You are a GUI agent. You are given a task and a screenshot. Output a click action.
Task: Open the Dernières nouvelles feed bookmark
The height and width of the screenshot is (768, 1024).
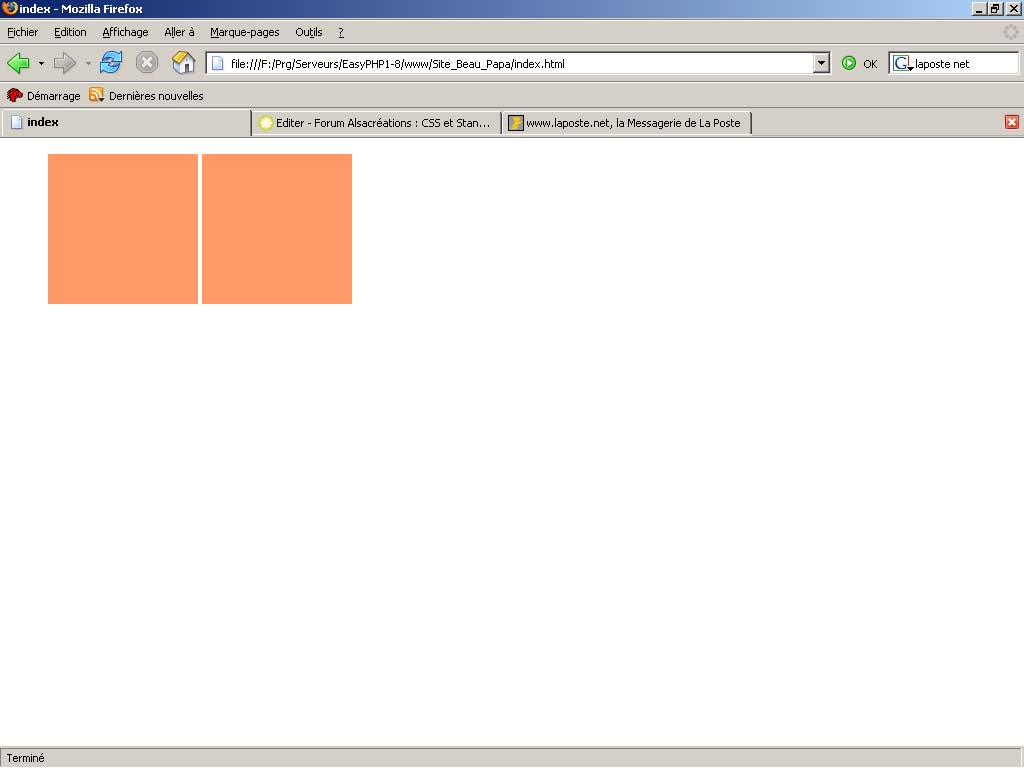(x=146, y=96)
